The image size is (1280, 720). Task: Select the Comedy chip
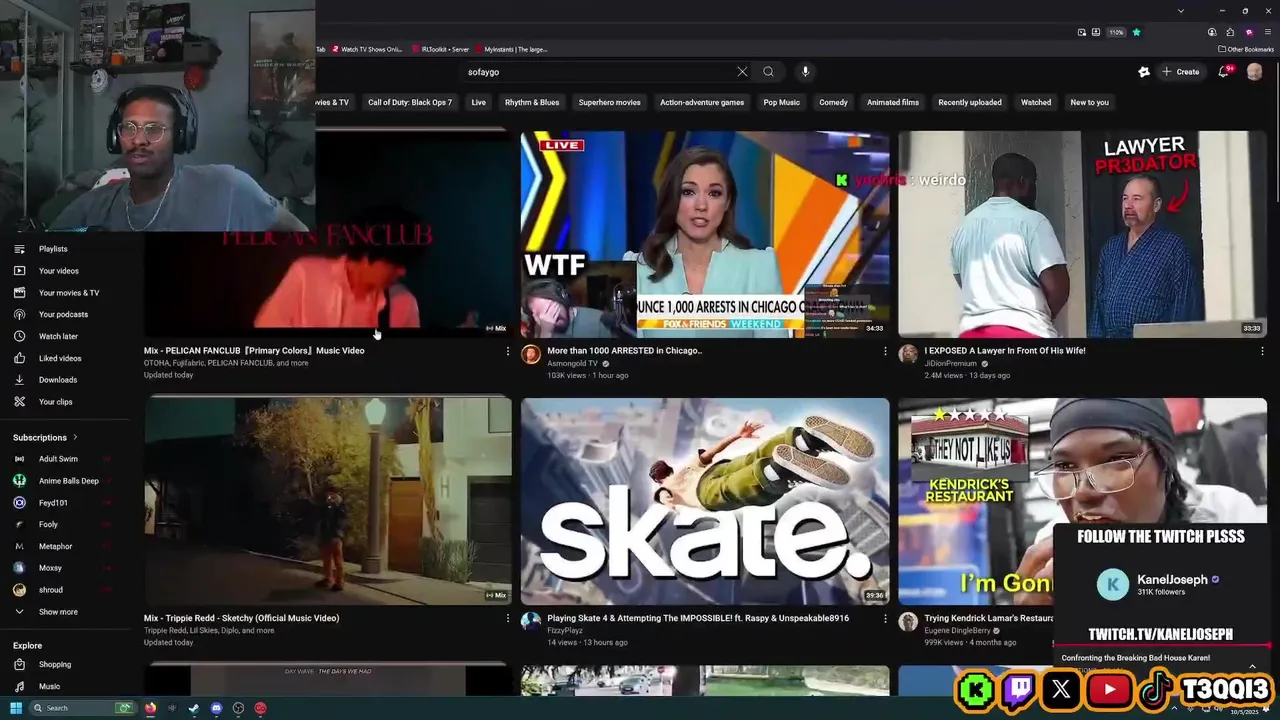pos(833,102)
